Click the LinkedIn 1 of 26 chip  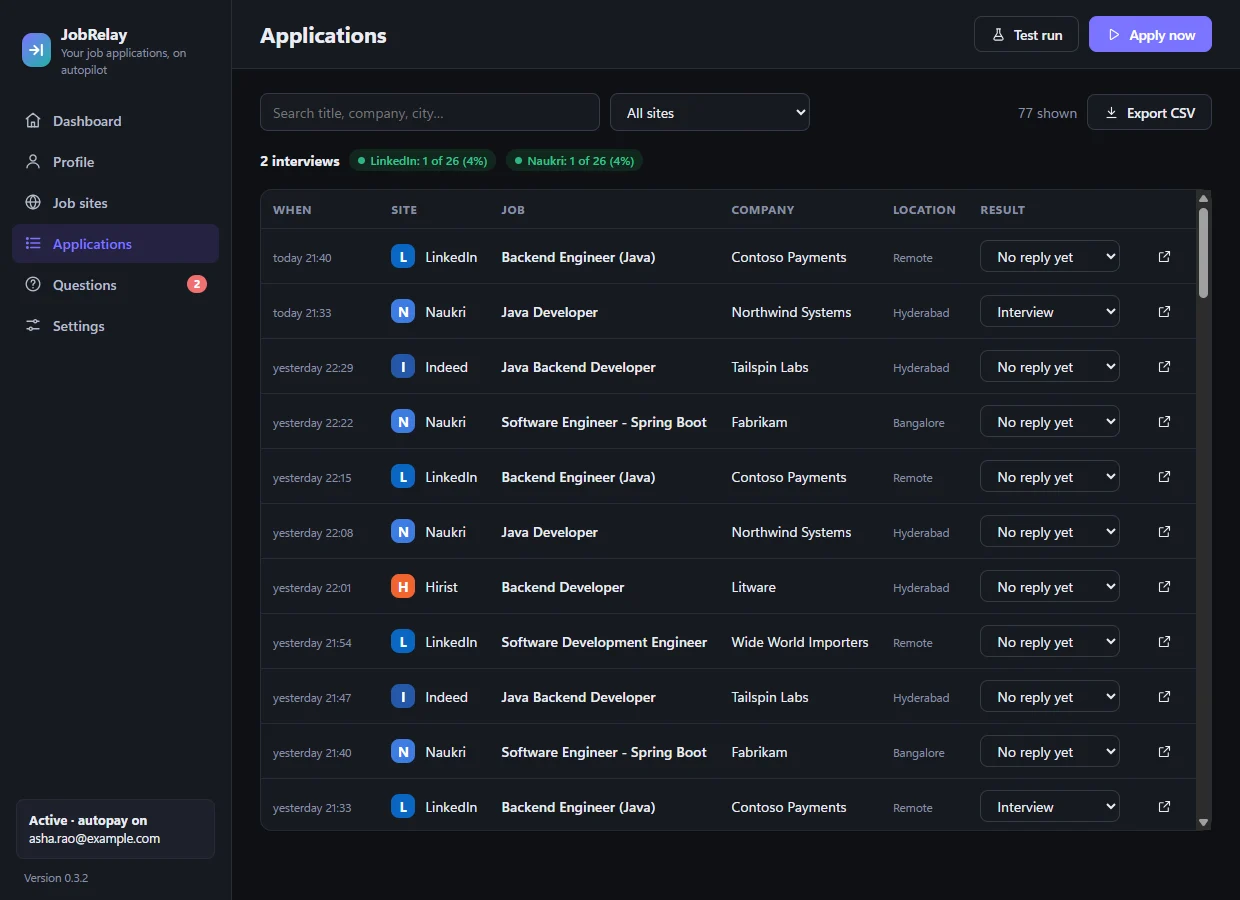(x=422, y=161)
